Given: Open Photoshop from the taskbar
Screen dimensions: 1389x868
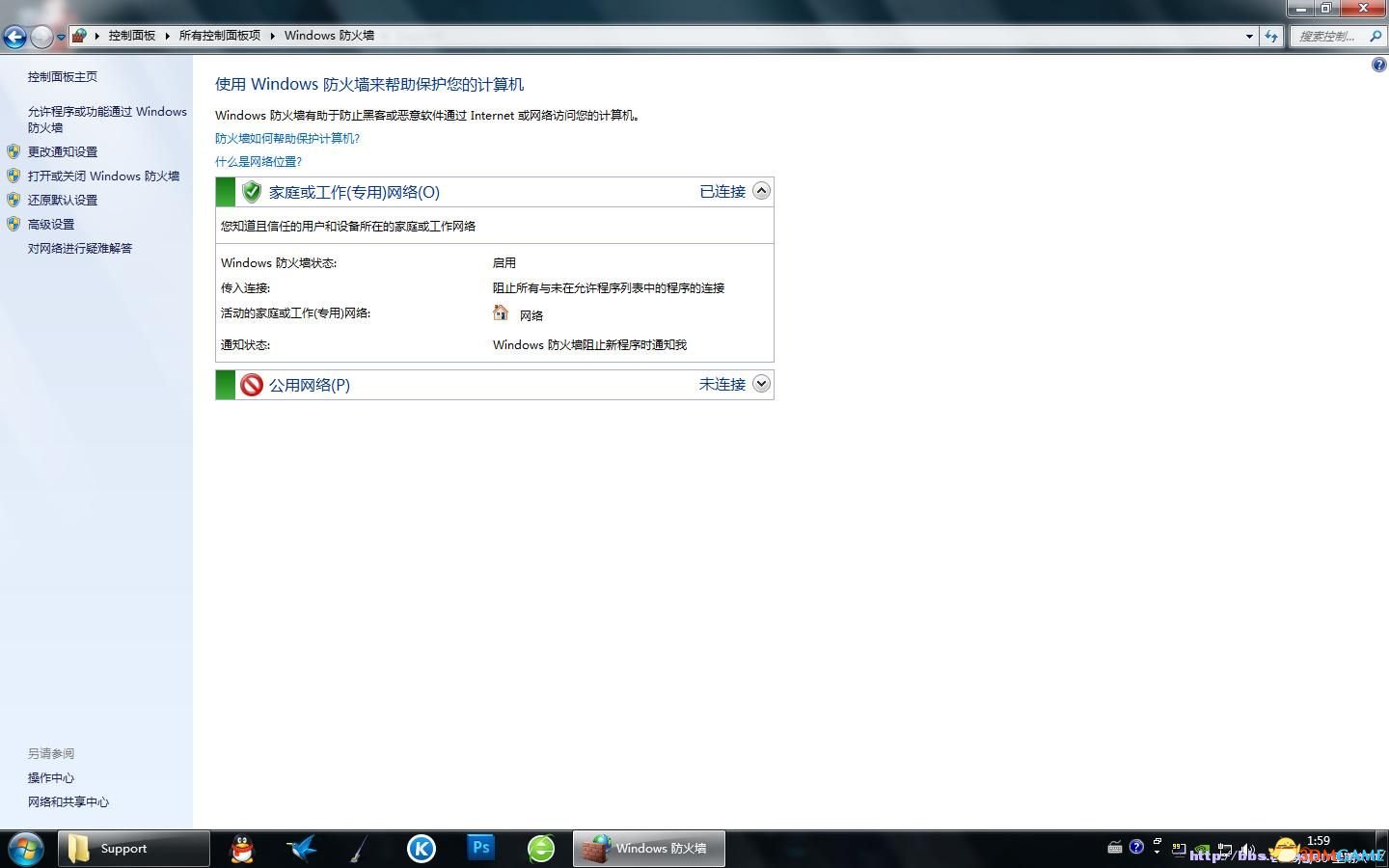Looking at the screenshot, I should [x=480, y=848].
